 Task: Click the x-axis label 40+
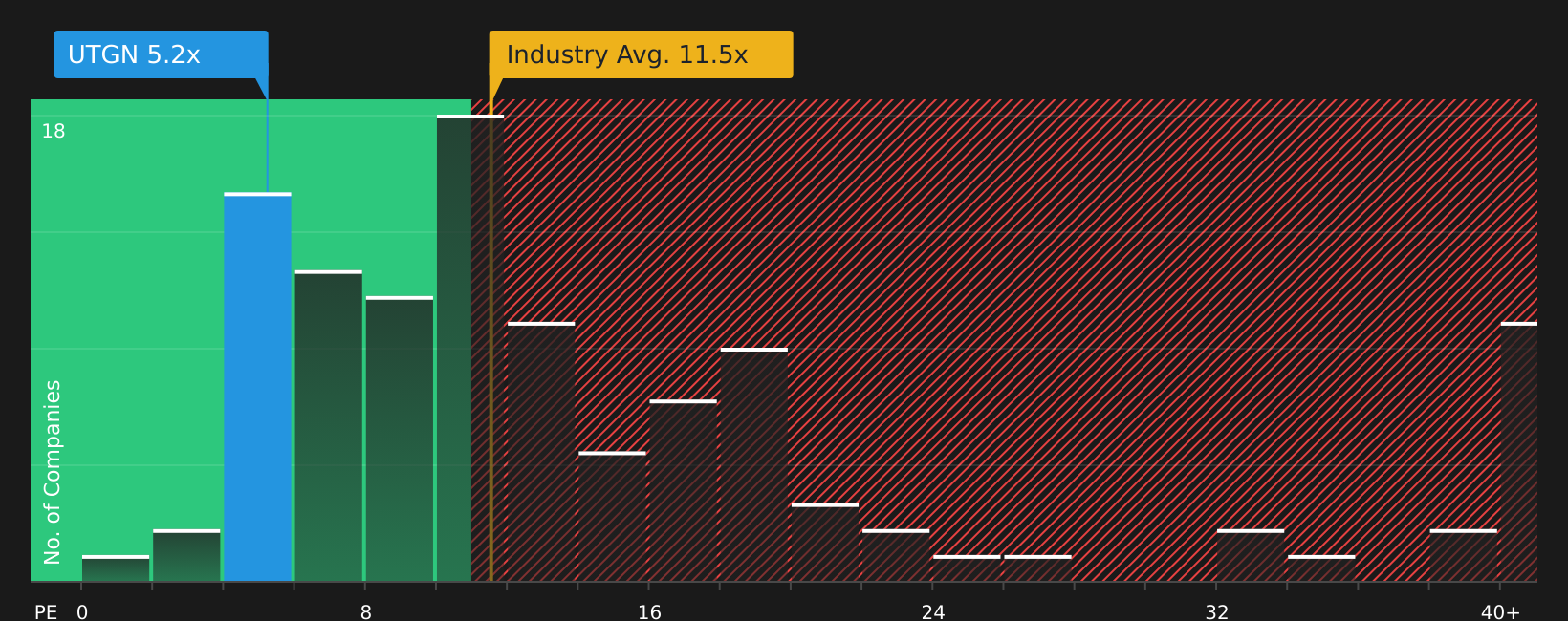pos(1500,612)
